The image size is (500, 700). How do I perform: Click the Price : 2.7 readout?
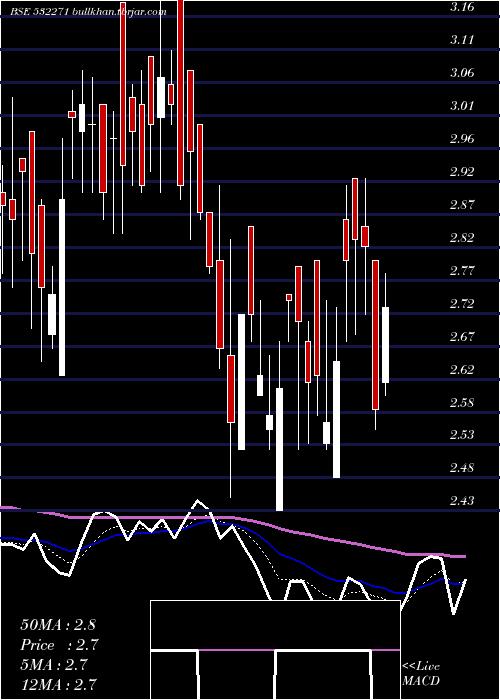point(59,645)
